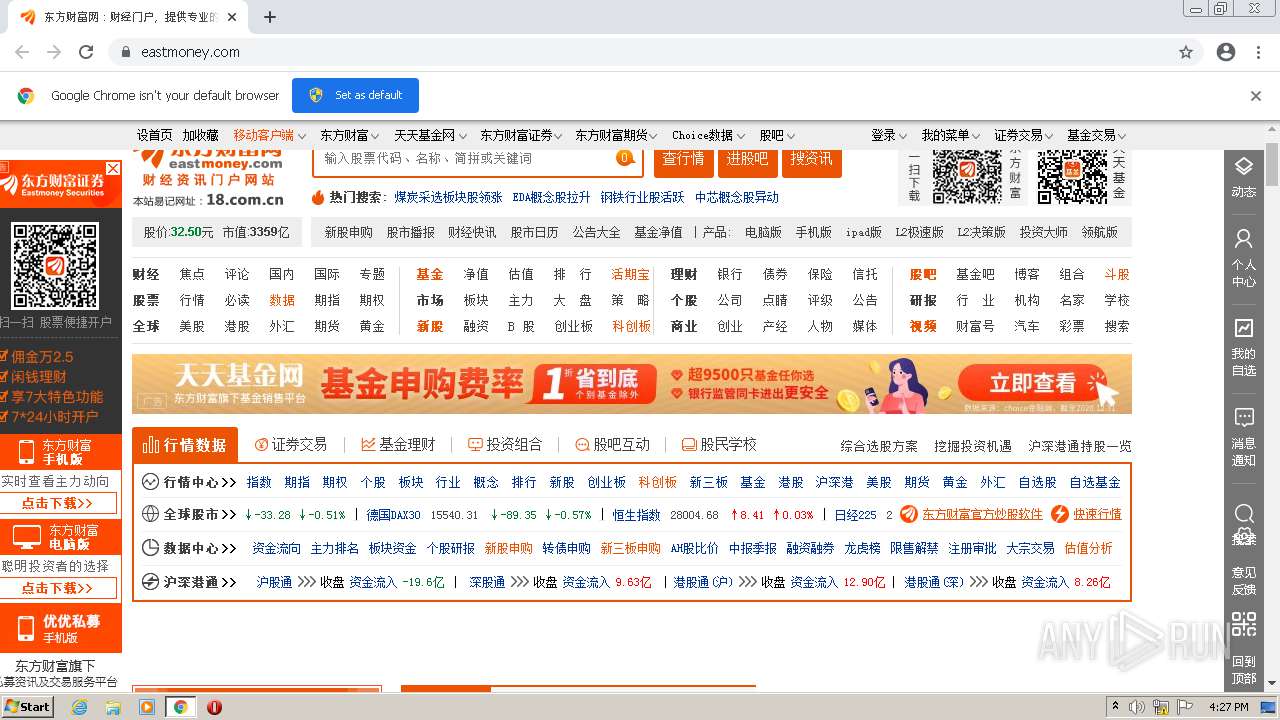This screenshot has height=720, width=1280.
Task: Click the 数据中心 pie chart icon
Action: pos(150,548)
